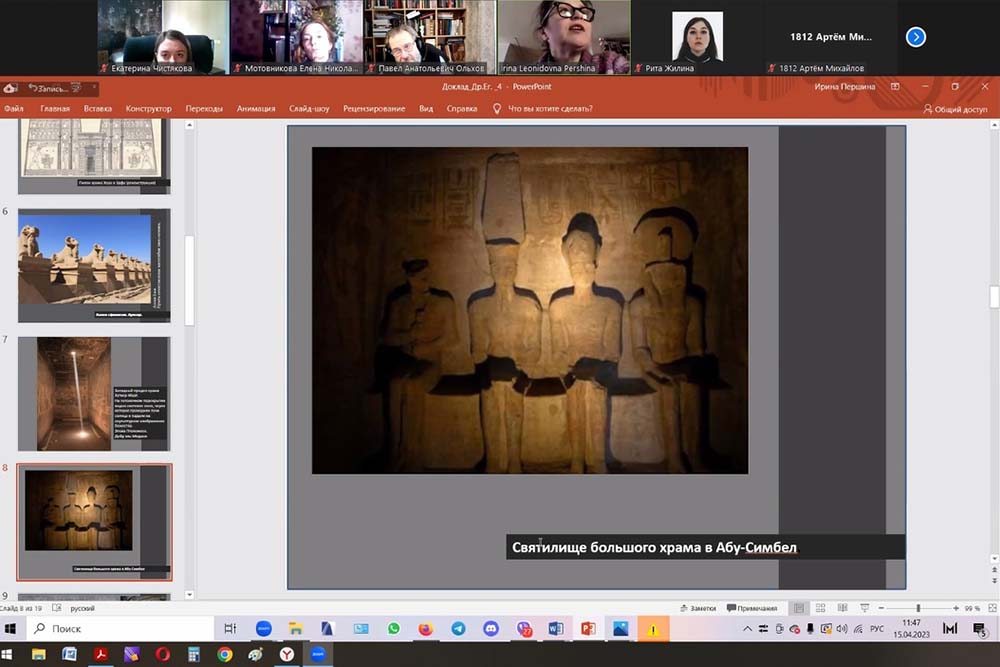Click the Общий доступ share button

(x=955, y=108)
